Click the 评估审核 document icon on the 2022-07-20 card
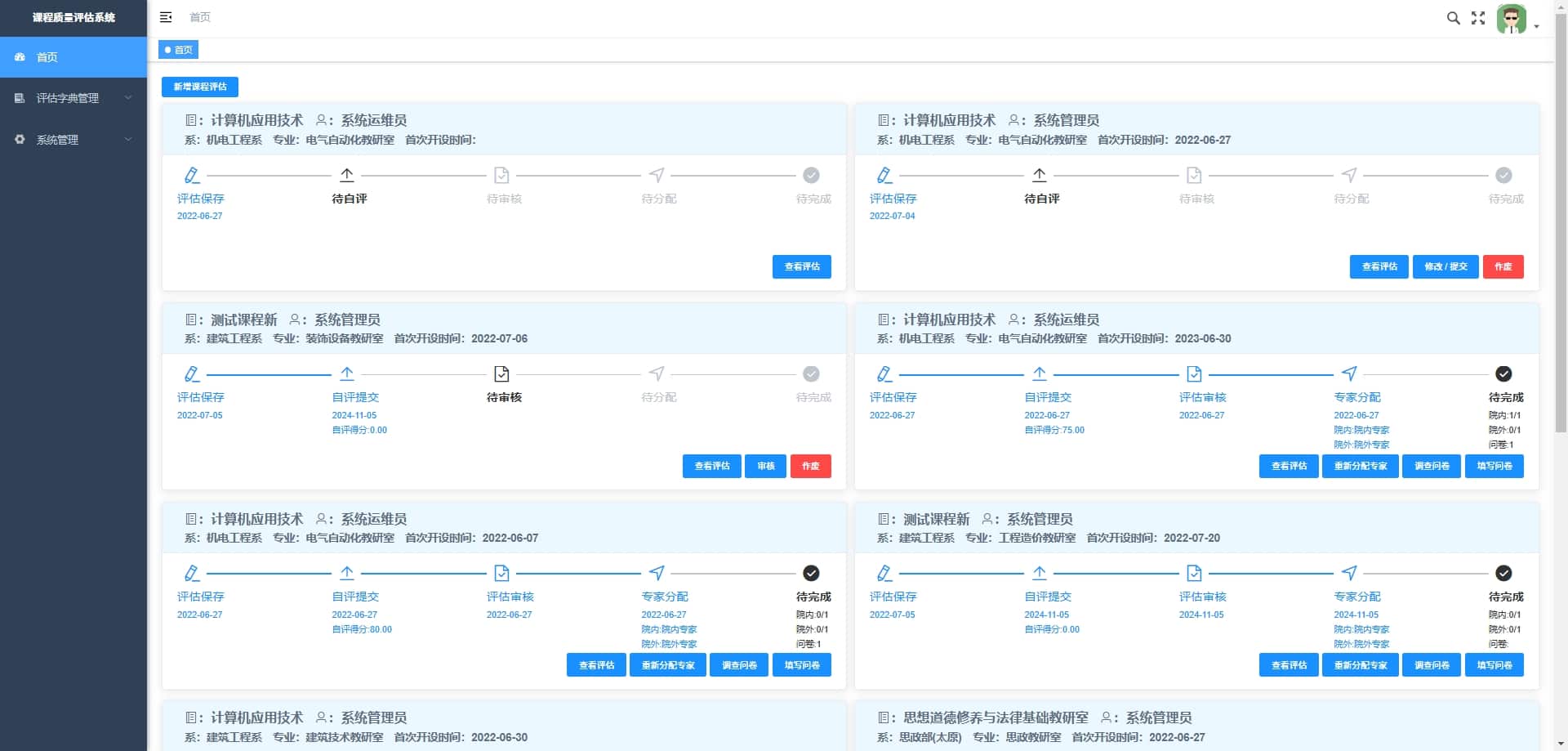 tap(1194, 574)
